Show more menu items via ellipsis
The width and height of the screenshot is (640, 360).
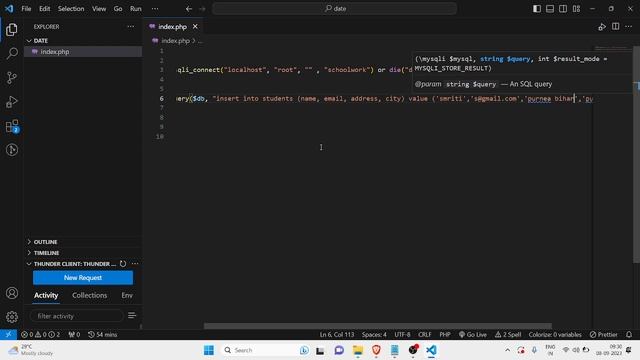click(x=155, y=9)
